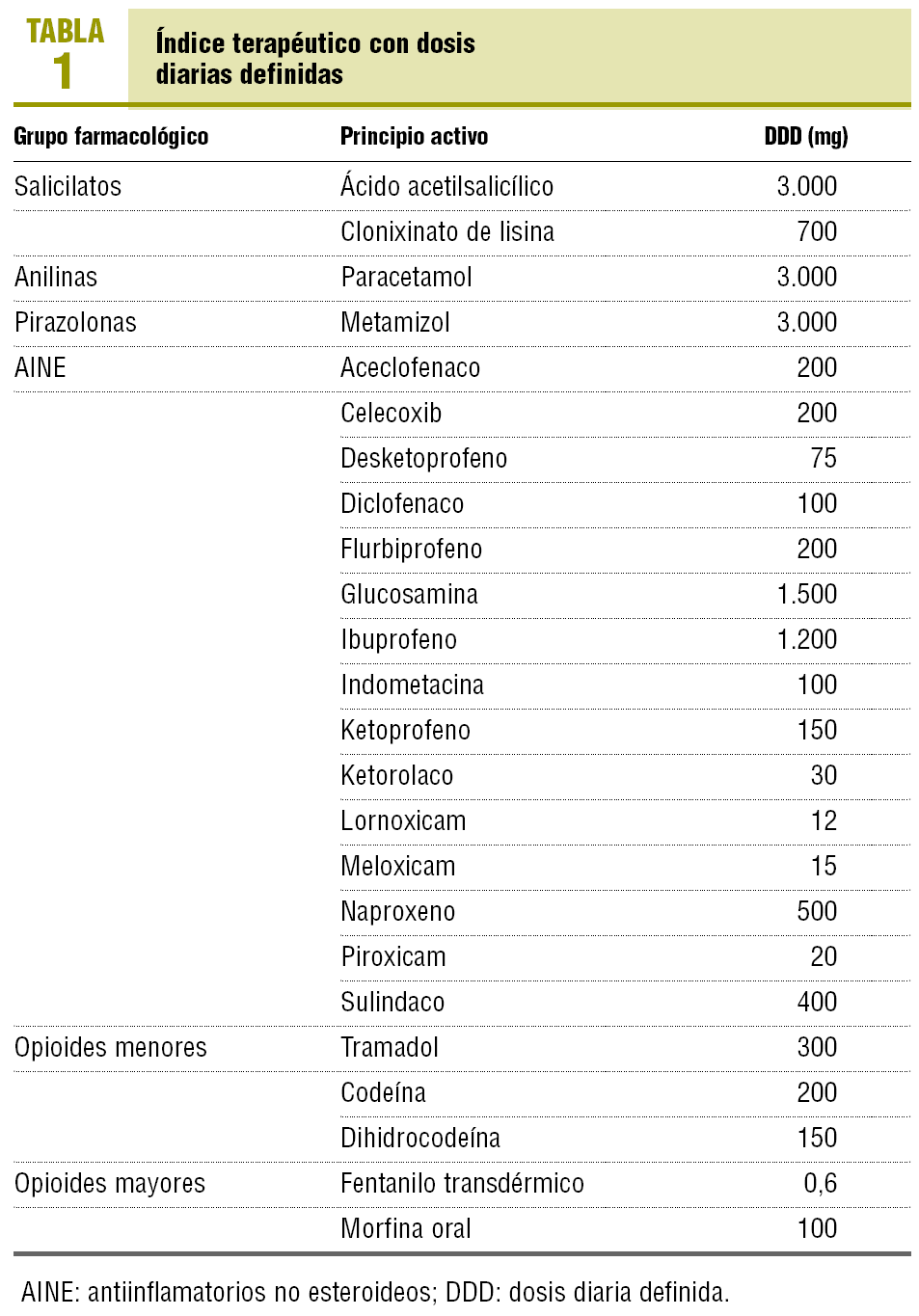Select 'Fentanilo transdérmico' in the table

click(462, 1184)
